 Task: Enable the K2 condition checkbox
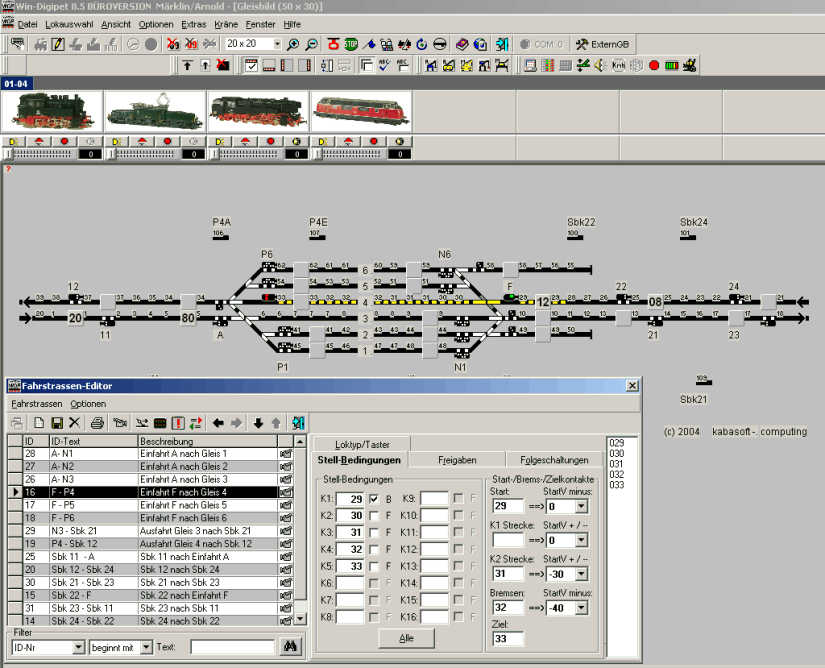[374, 515]
